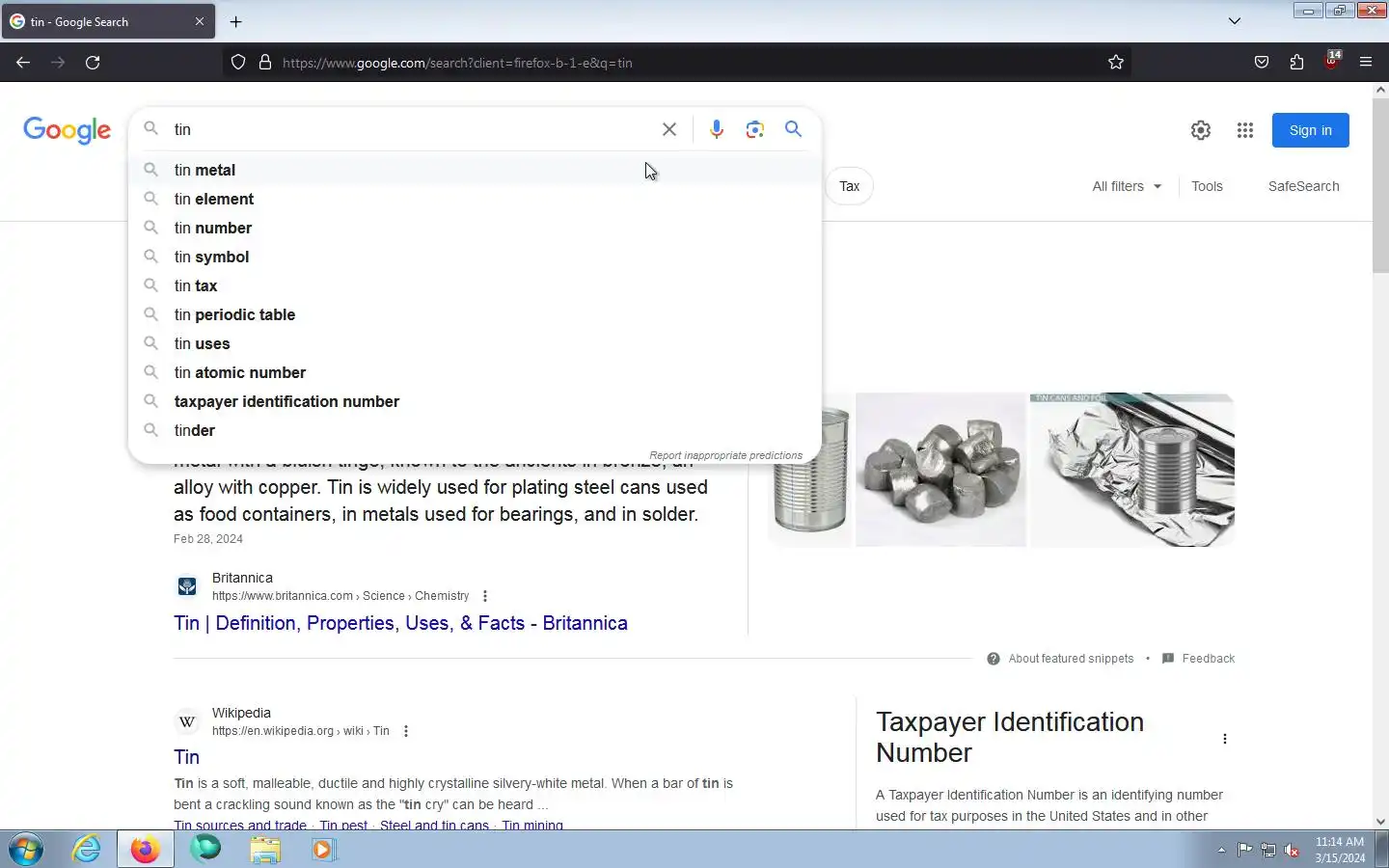Viewport: 1389px width, 868px height.
Task: Open the file explorer folder in the taskbar
Action: [265, 850]
